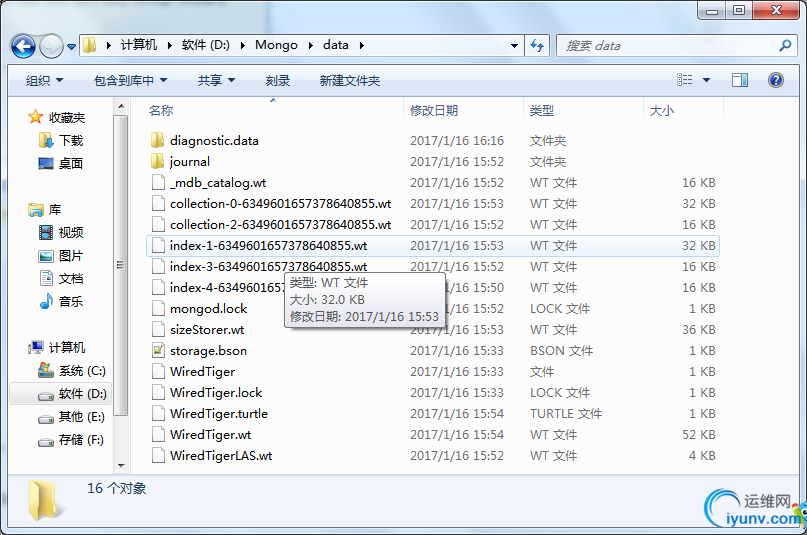Click the folder icon in the address bar
This screenshot has width=807, height=535.
90,45
